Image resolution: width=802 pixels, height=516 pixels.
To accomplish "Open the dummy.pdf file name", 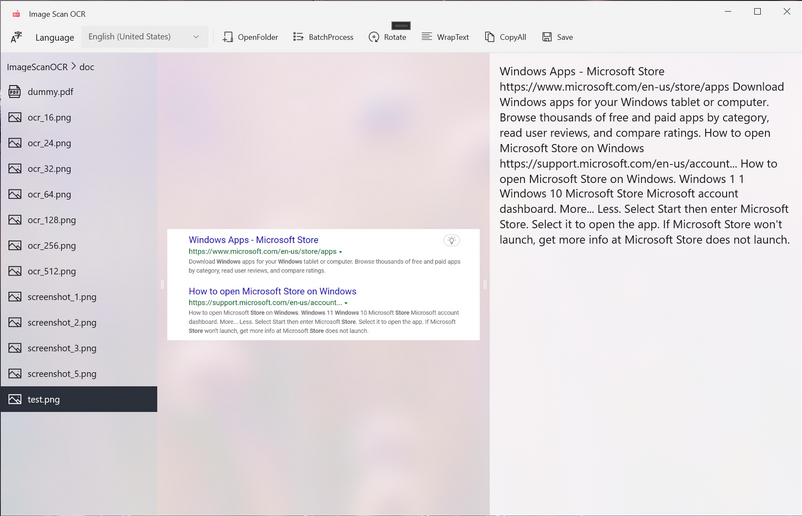I will [50, 92].
